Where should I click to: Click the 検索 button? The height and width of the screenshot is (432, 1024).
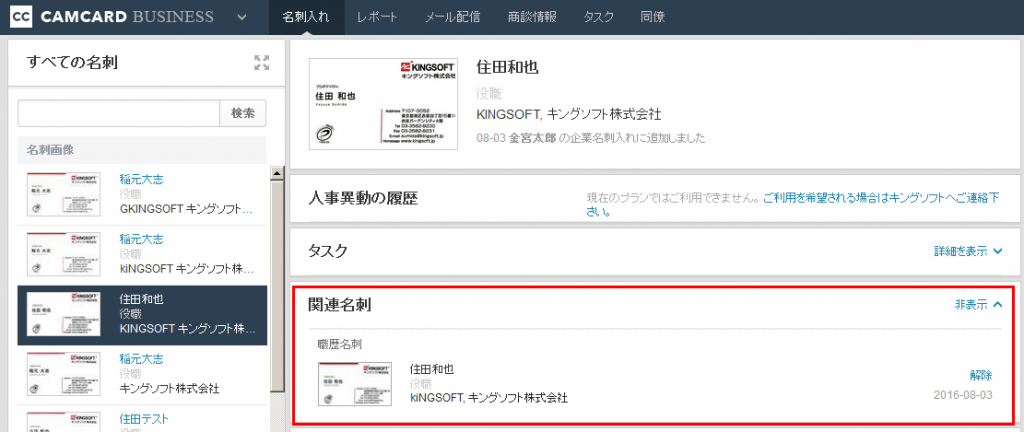tap(243, 113)
